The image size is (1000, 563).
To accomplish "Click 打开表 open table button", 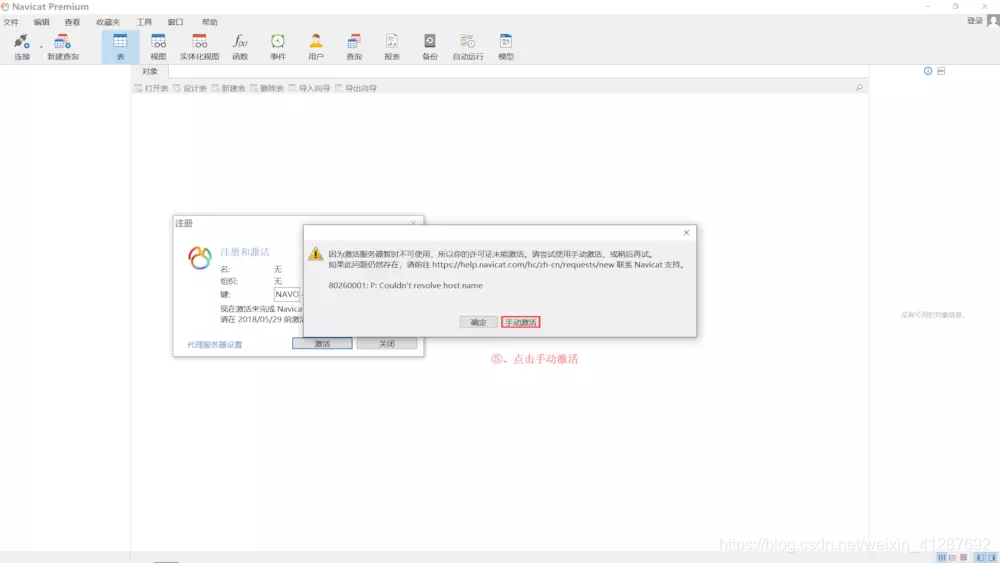I will click(152, 88).
